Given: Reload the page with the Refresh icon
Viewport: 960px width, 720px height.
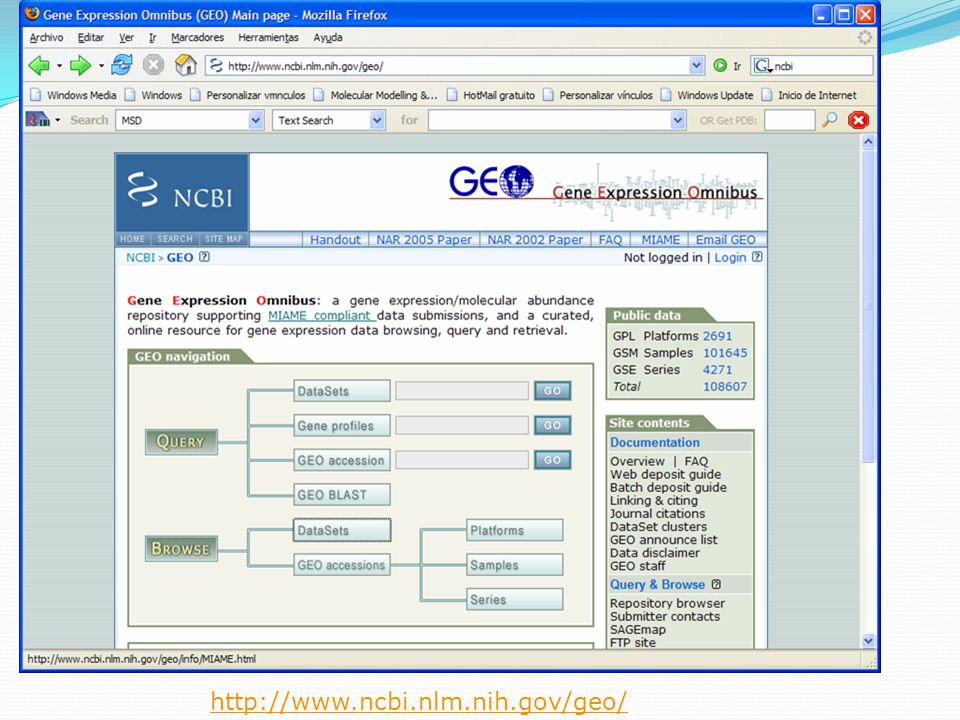Looking at the screenshot, I should (122, 65).
